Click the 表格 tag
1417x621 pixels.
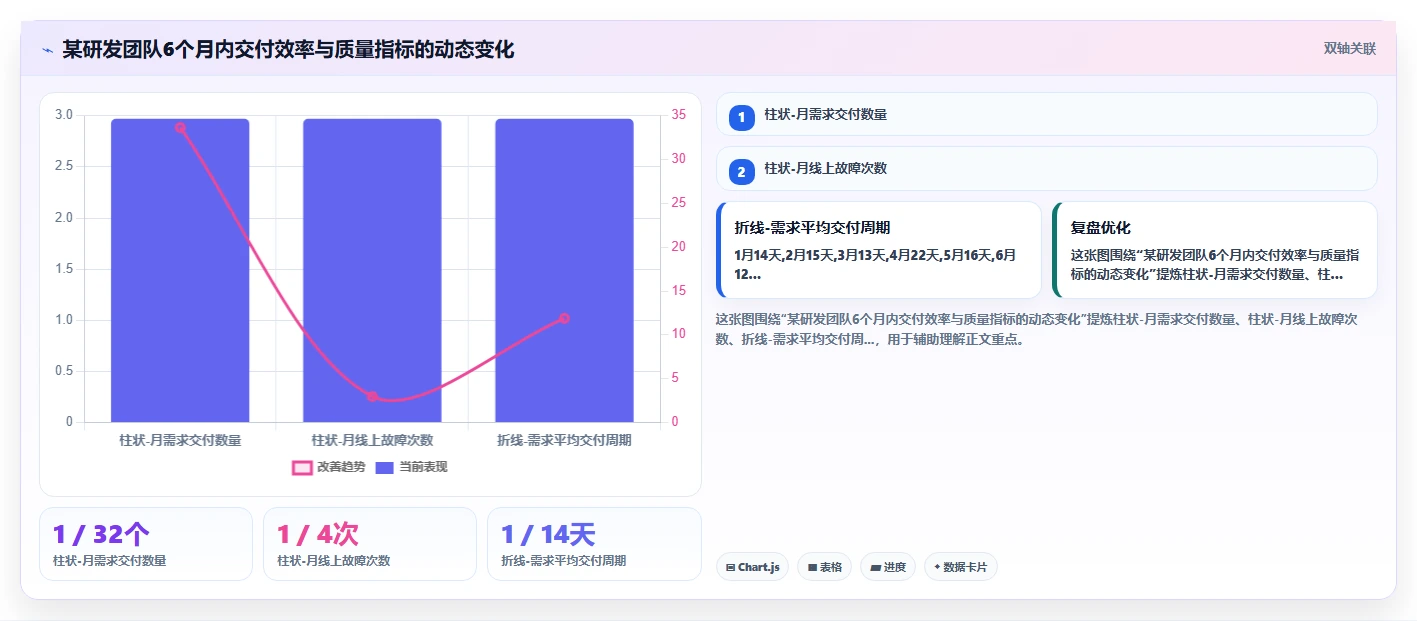point(824,567)
